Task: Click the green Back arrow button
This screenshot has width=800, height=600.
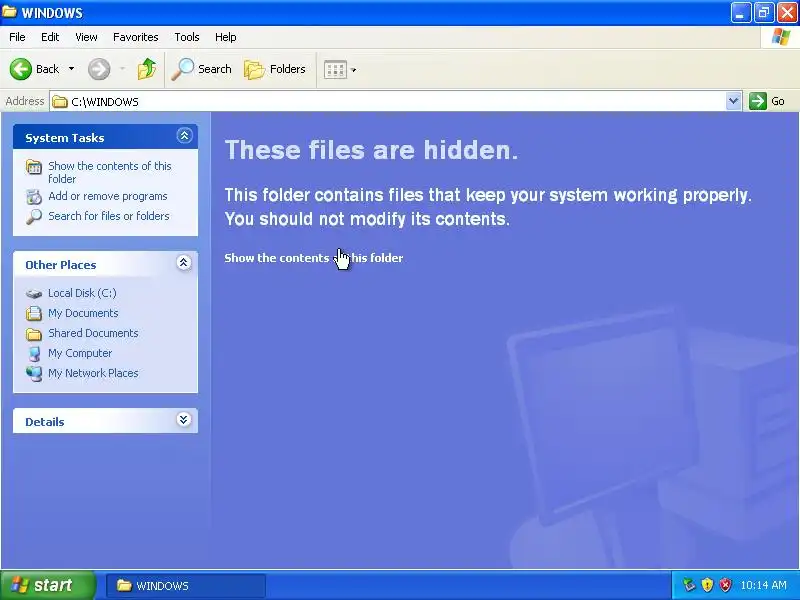Action: click(x=21, y=69)
